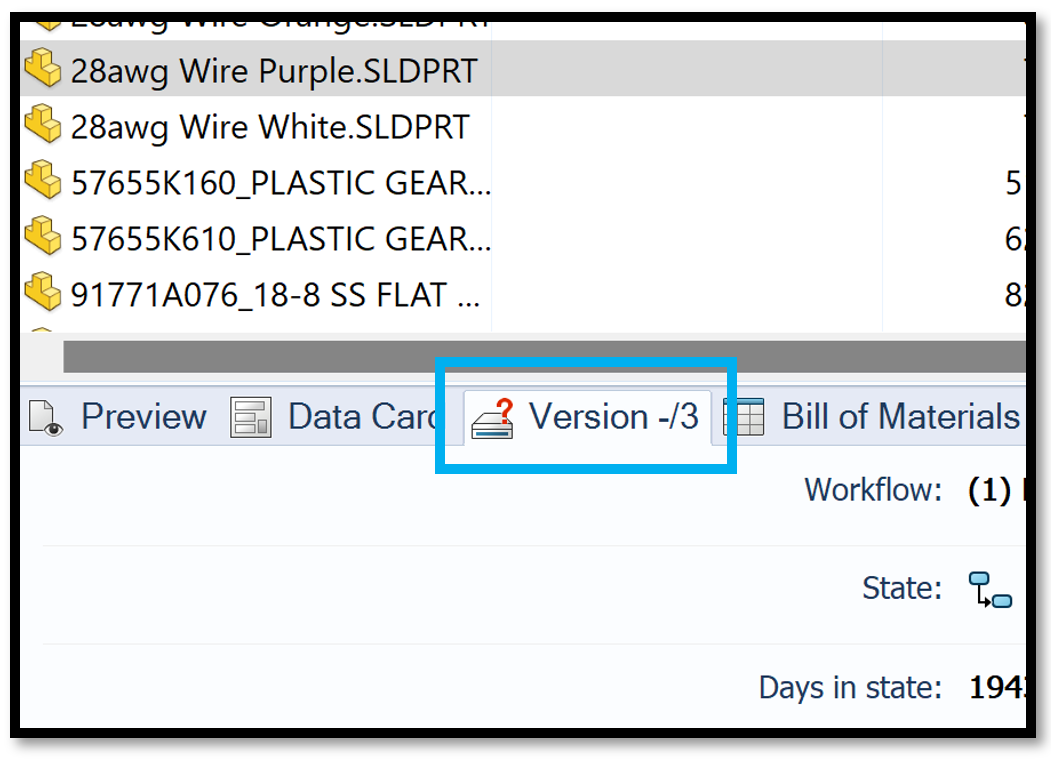Open the Bill of Materials tab
This screenshot has height=759, width=1051.
tap(899, 417)
